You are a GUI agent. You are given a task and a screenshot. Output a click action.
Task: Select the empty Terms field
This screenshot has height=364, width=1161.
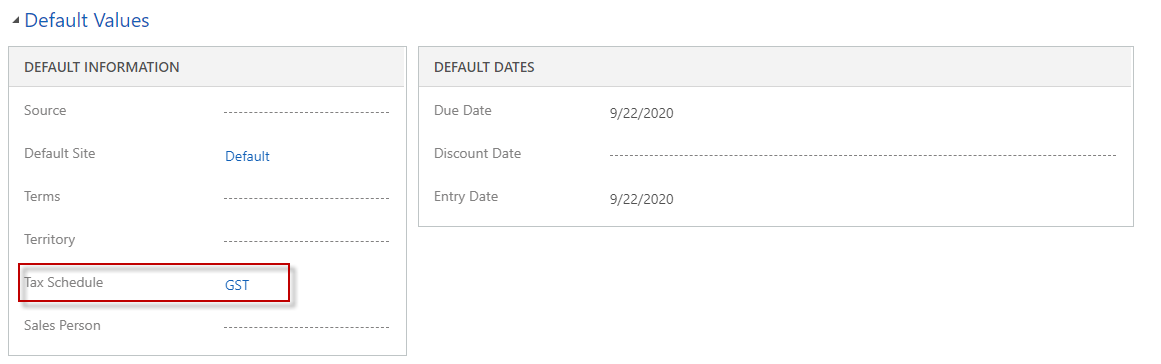(307, 198)
